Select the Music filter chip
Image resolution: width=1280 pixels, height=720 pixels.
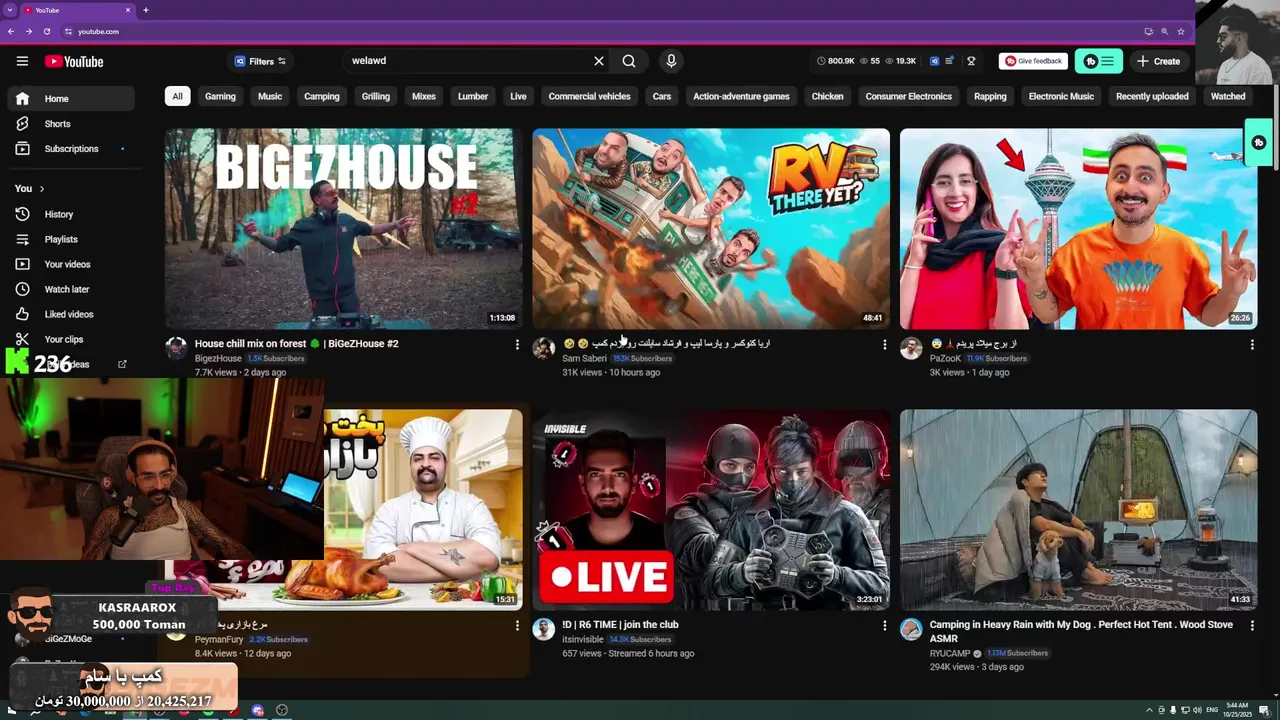[x=270, y=96]
